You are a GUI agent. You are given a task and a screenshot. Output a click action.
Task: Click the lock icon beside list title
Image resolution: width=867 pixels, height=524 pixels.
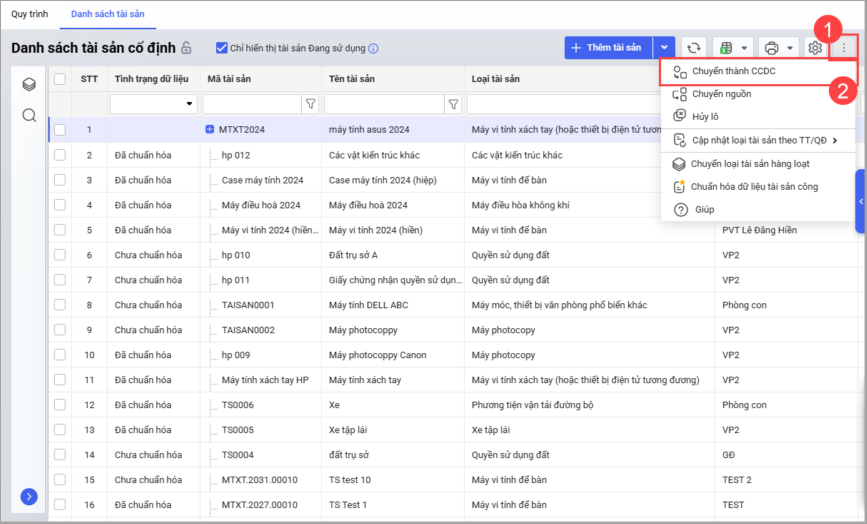coord(186,48)
